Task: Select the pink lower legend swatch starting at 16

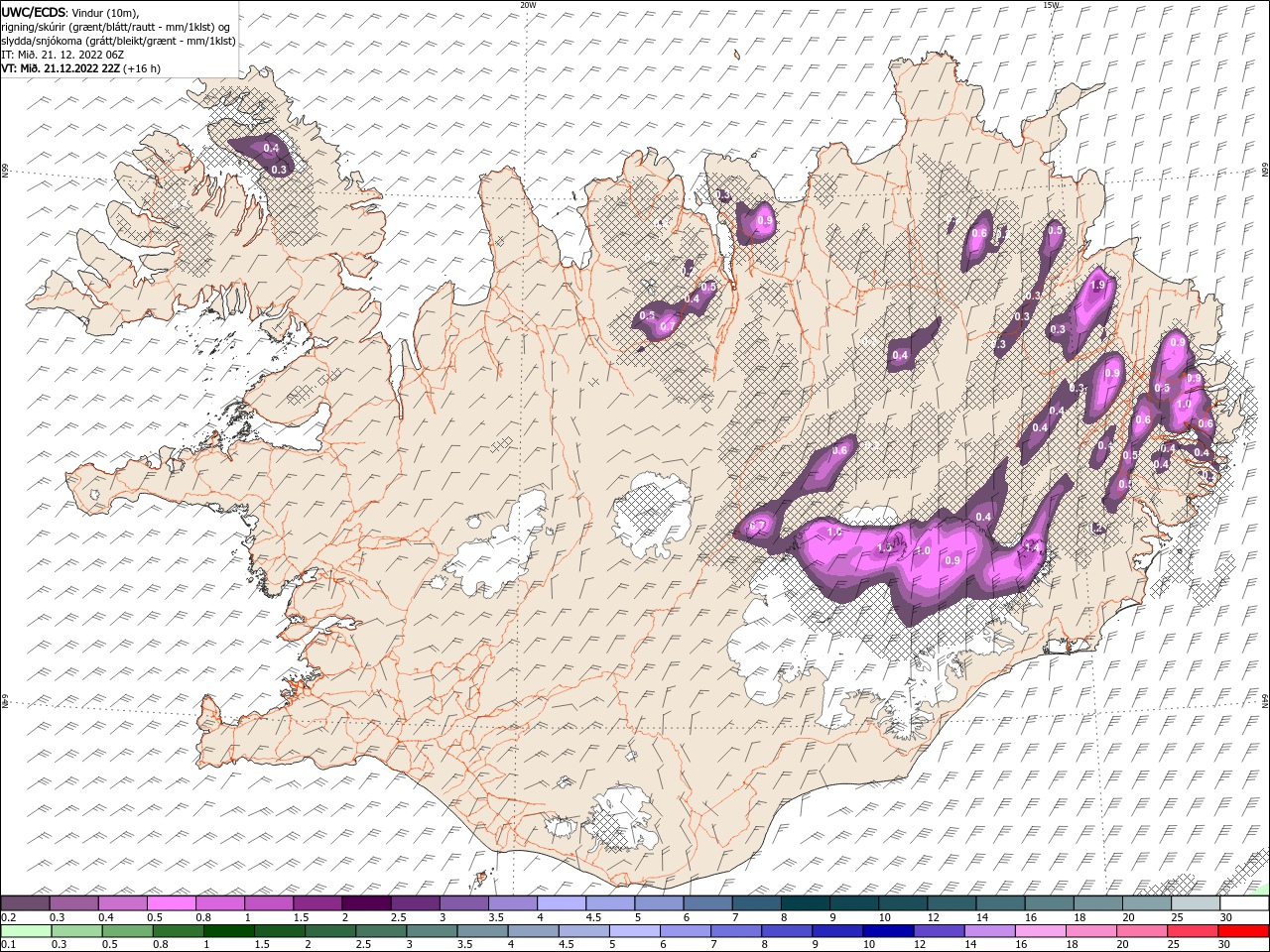Action: click(x=1041, y=931)
